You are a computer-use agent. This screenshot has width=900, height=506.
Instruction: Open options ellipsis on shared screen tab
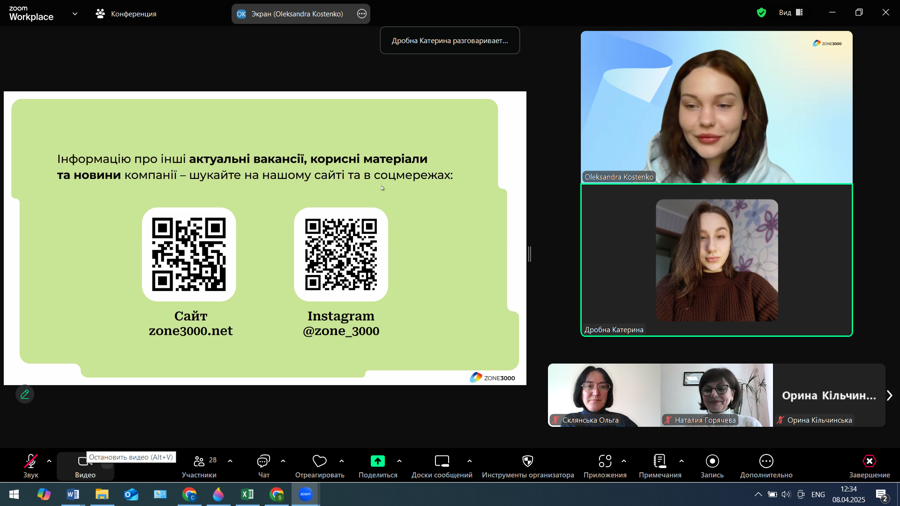pos(362,14)
